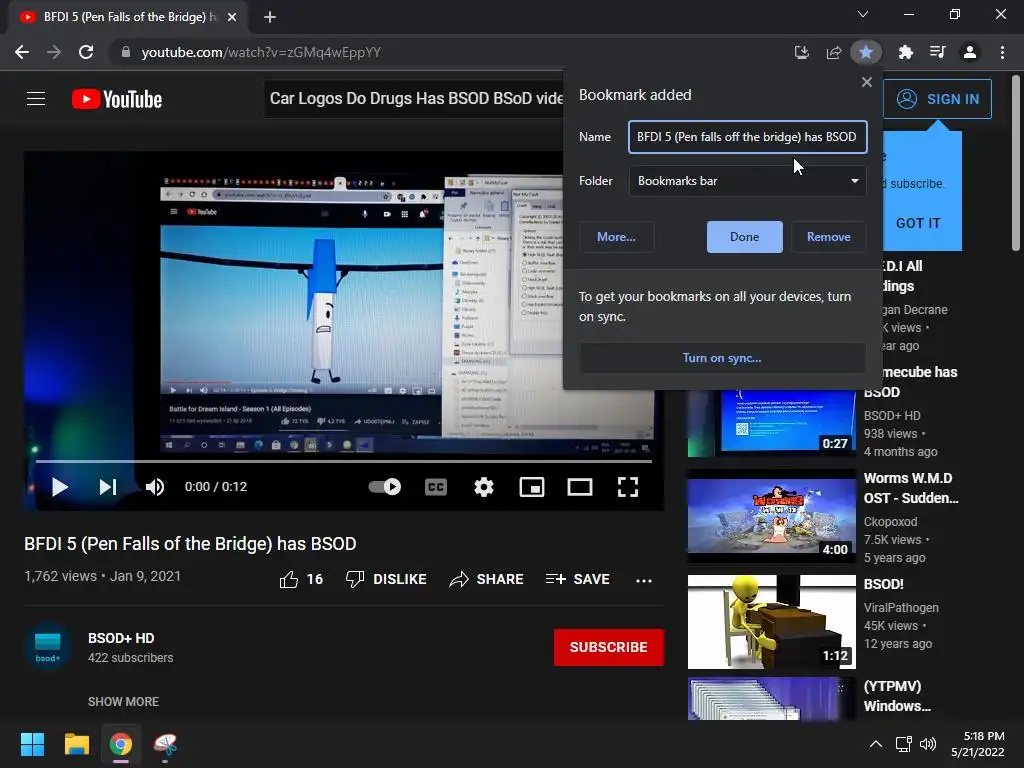Screen dimensions: 1024x768
Task: Click the YouTube search field
Action: 415,99
